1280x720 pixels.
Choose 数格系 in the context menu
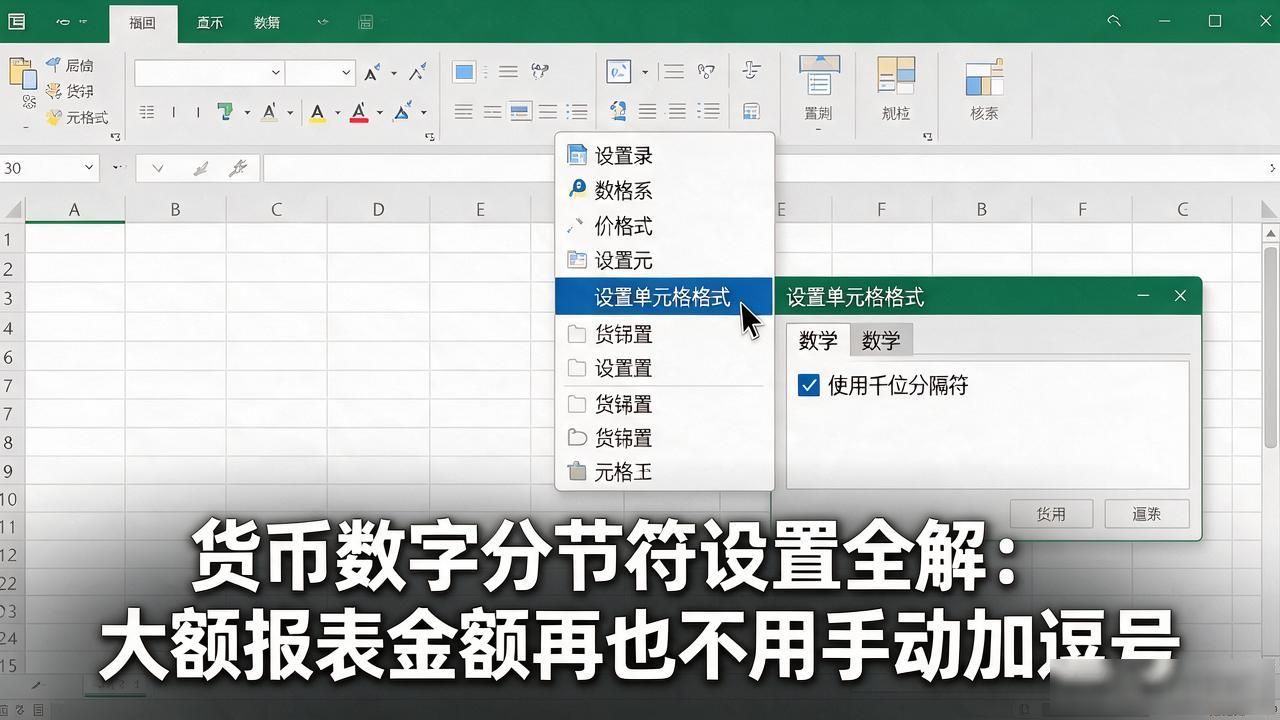664,190
